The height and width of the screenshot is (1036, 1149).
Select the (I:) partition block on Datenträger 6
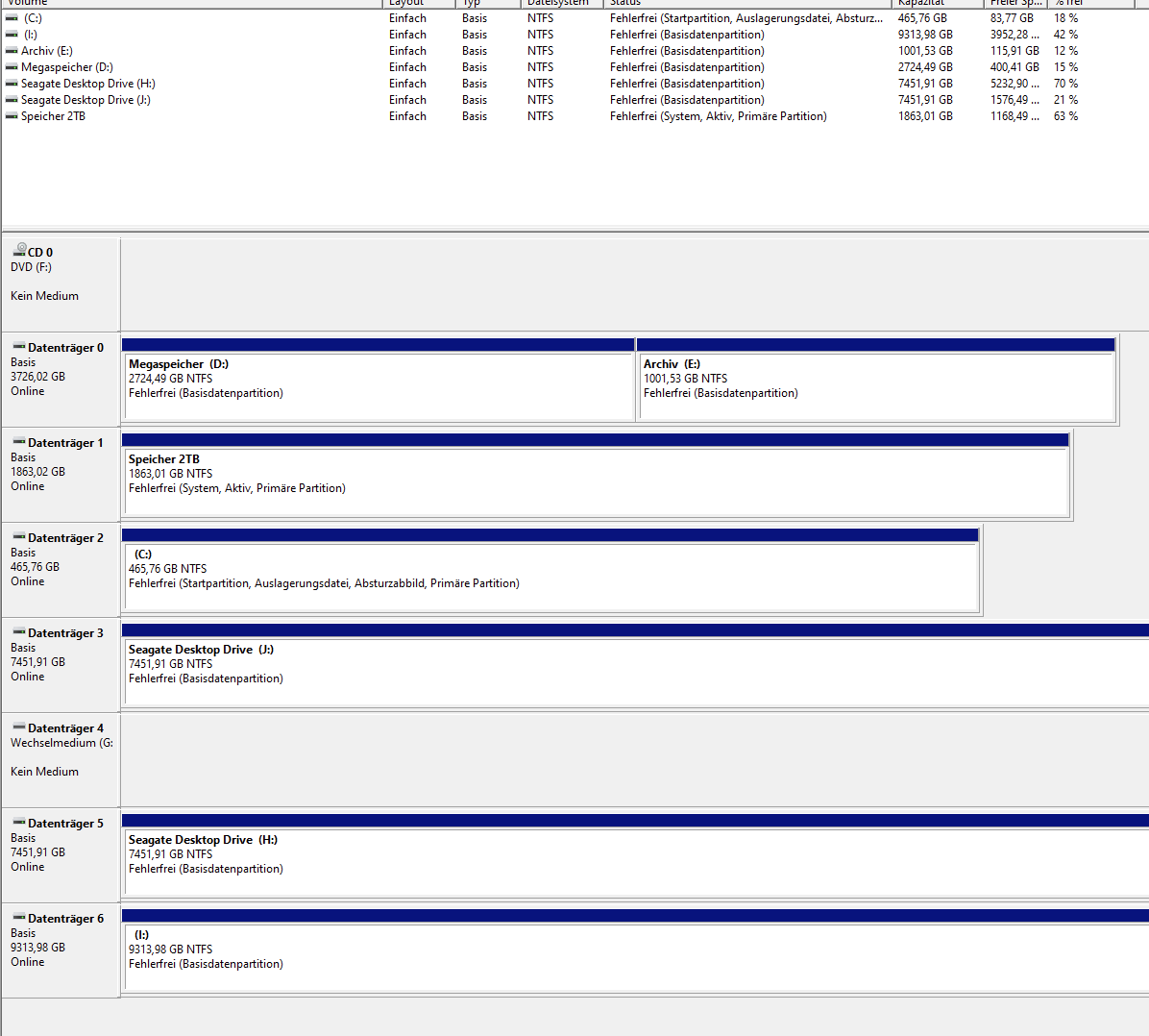[635, 950]
